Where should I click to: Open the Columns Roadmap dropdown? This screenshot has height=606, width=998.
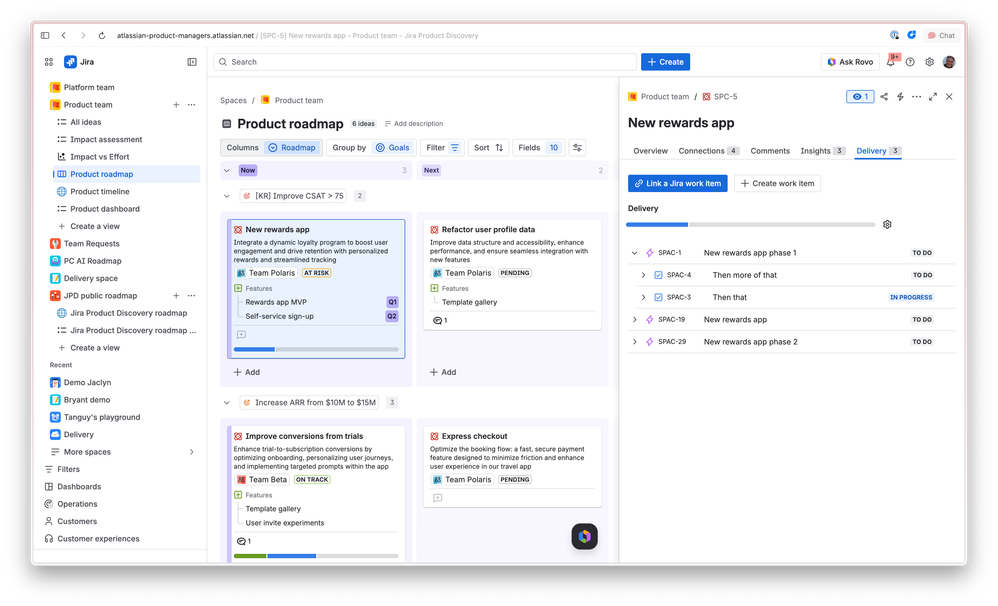(271, 148)
